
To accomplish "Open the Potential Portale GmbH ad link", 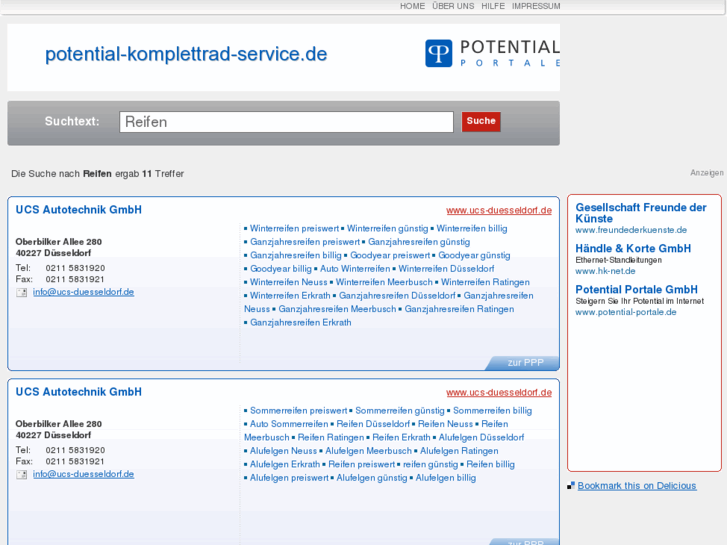I will [x=636, y=290].
